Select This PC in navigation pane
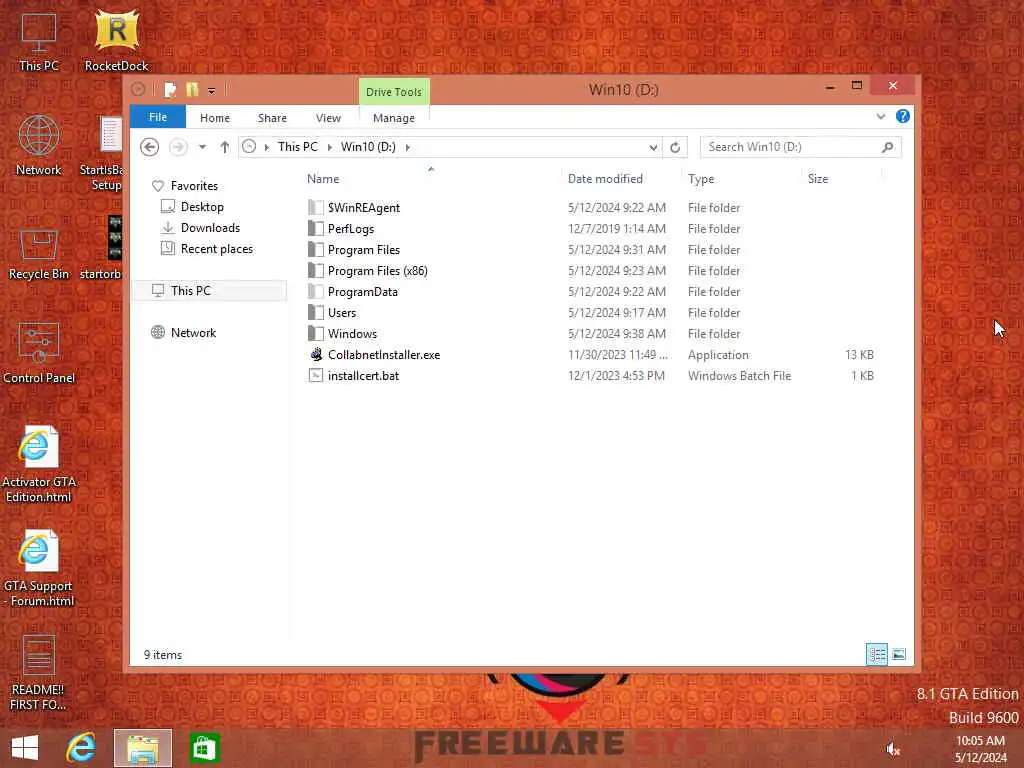The image size is (1024, 768). click(x=209, y=291)
